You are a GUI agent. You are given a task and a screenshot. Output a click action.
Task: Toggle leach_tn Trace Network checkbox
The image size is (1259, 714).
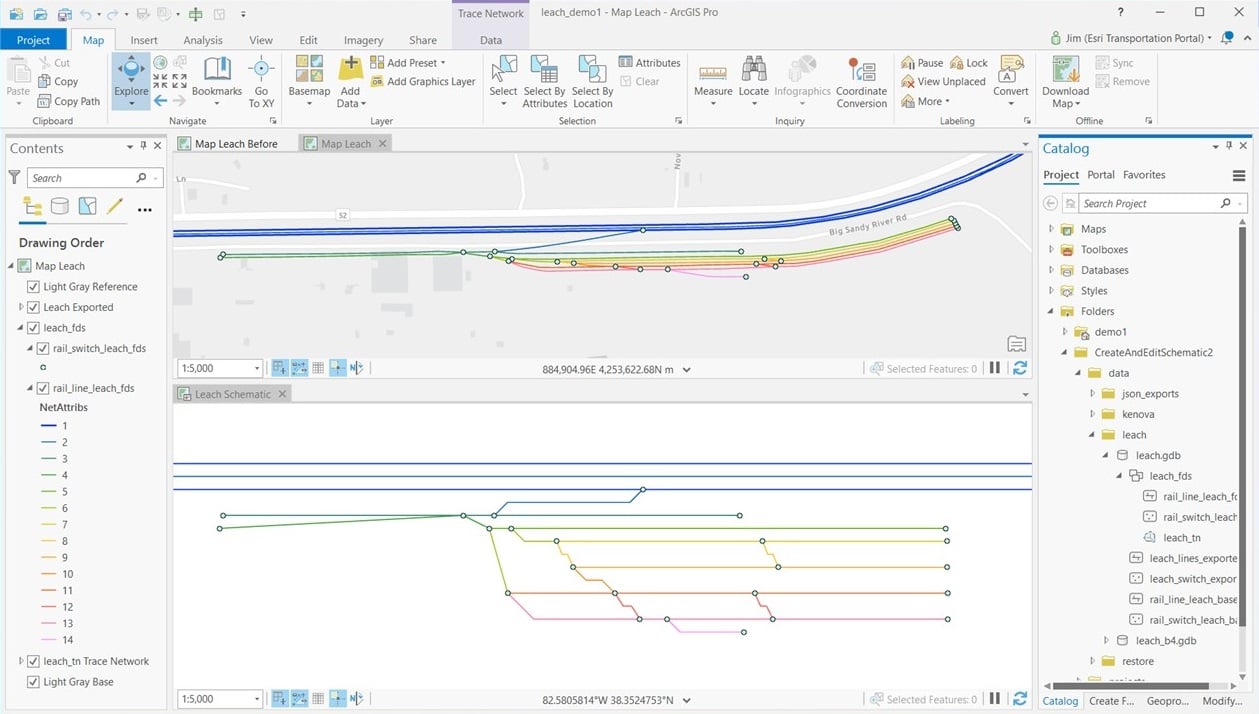click(33, 661)
